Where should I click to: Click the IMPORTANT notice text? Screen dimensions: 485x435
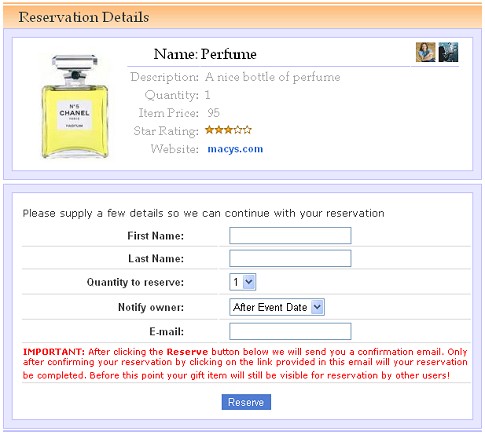click(x=245, y=364)
